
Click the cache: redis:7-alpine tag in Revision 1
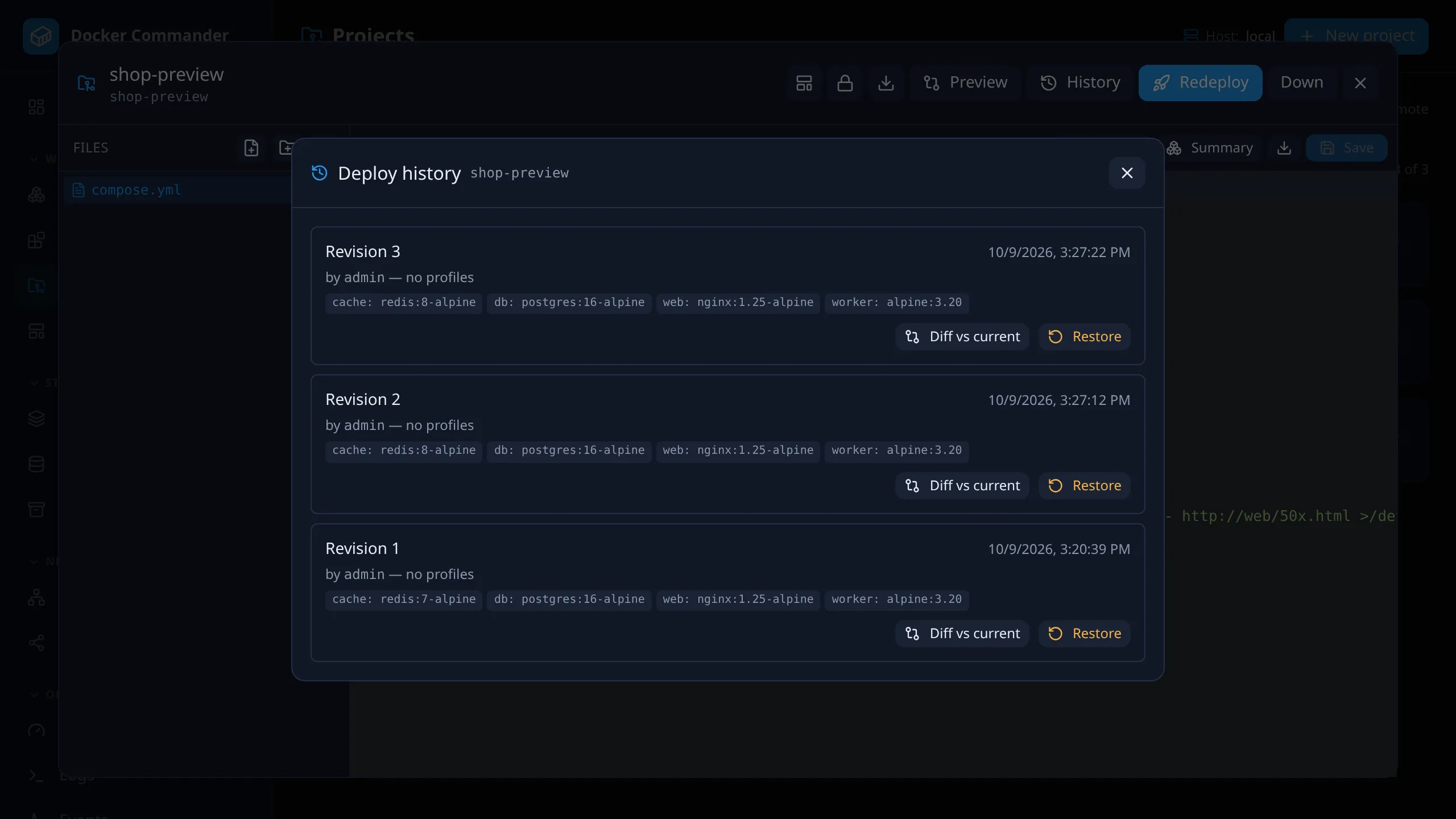tap(404, 599)
